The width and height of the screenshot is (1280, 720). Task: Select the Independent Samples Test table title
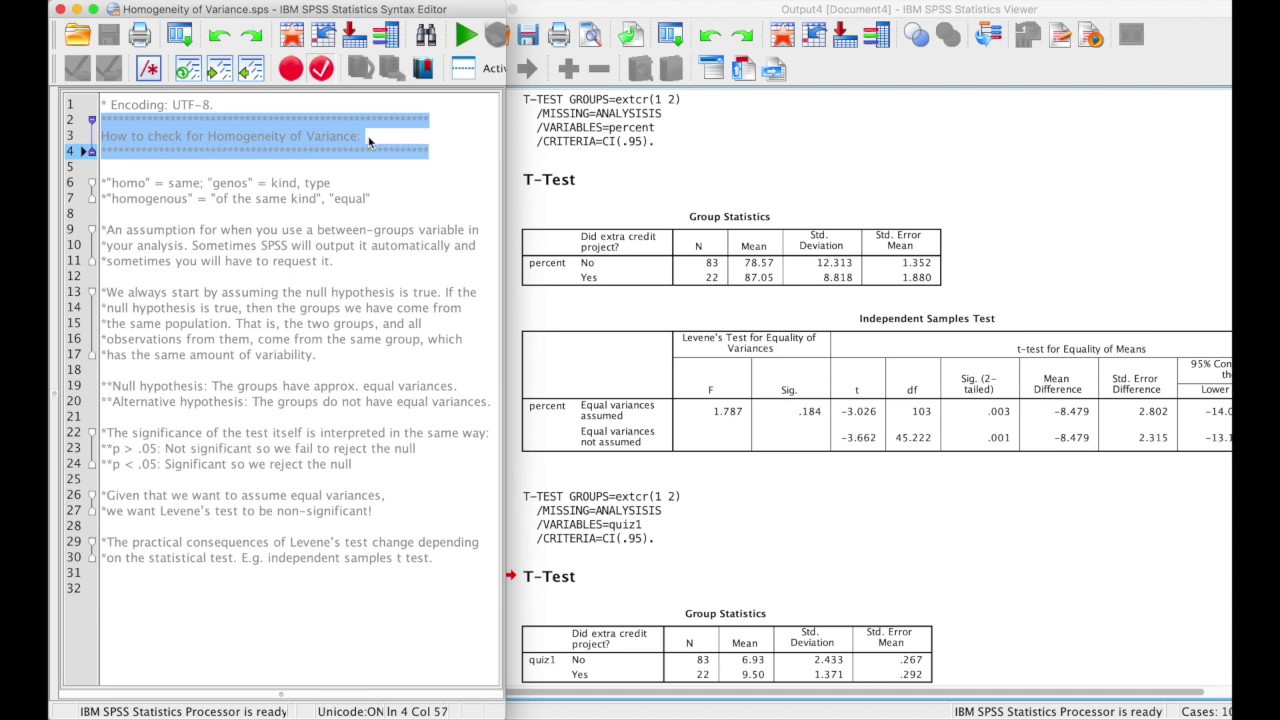pos(927,319)
